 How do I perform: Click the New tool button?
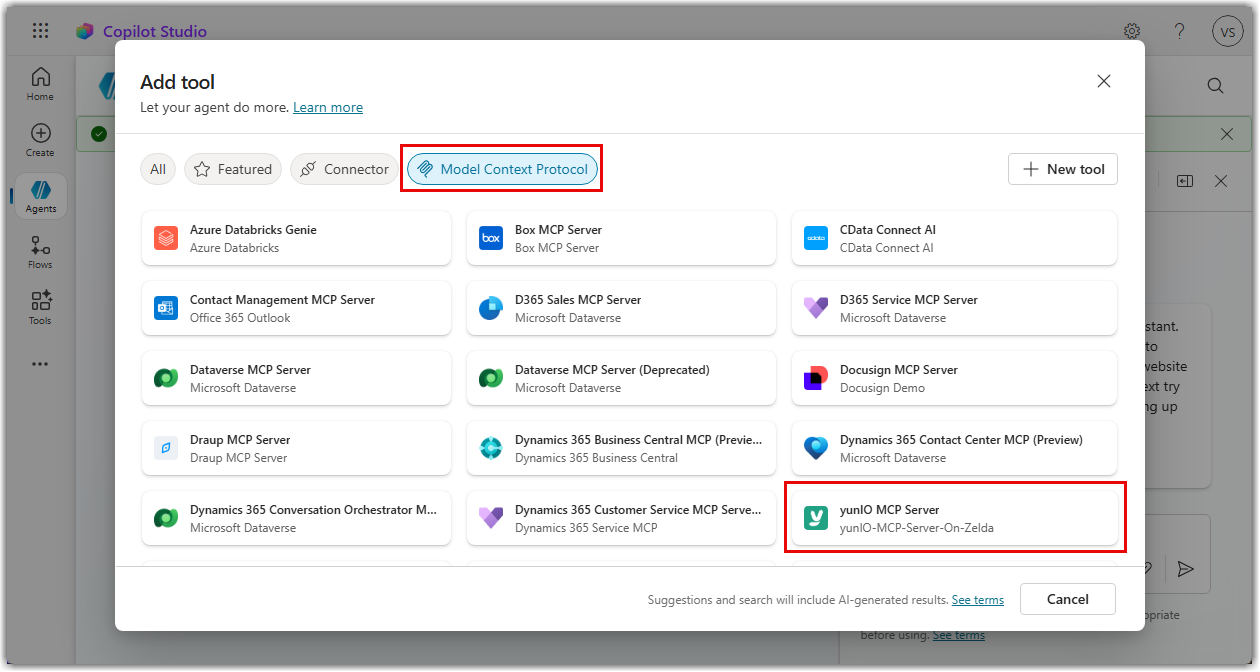(x=1062, y=169)
